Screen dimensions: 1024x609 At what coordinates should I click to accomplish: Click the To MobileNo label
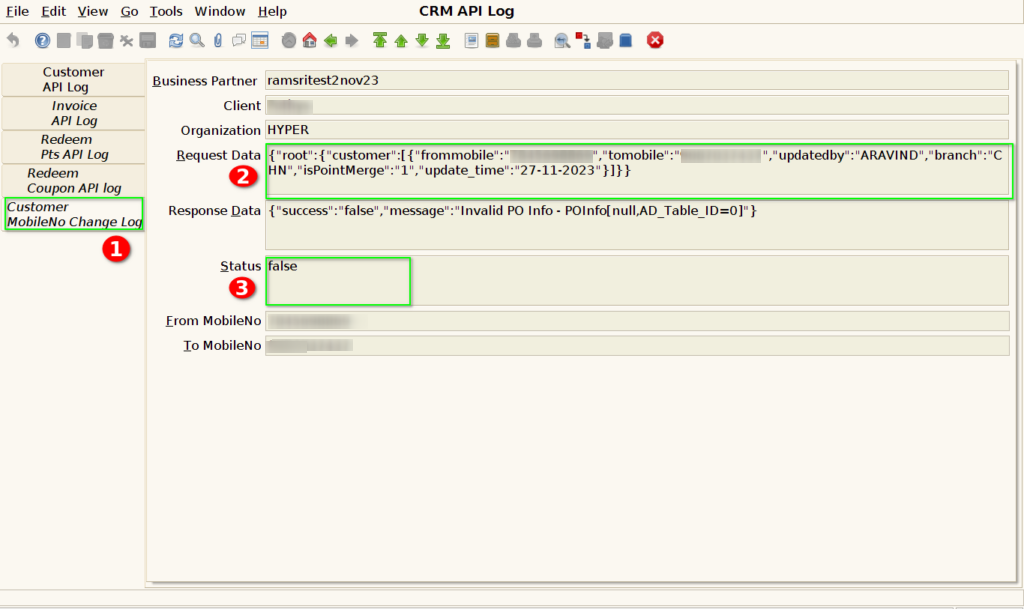tap(222, 346)
